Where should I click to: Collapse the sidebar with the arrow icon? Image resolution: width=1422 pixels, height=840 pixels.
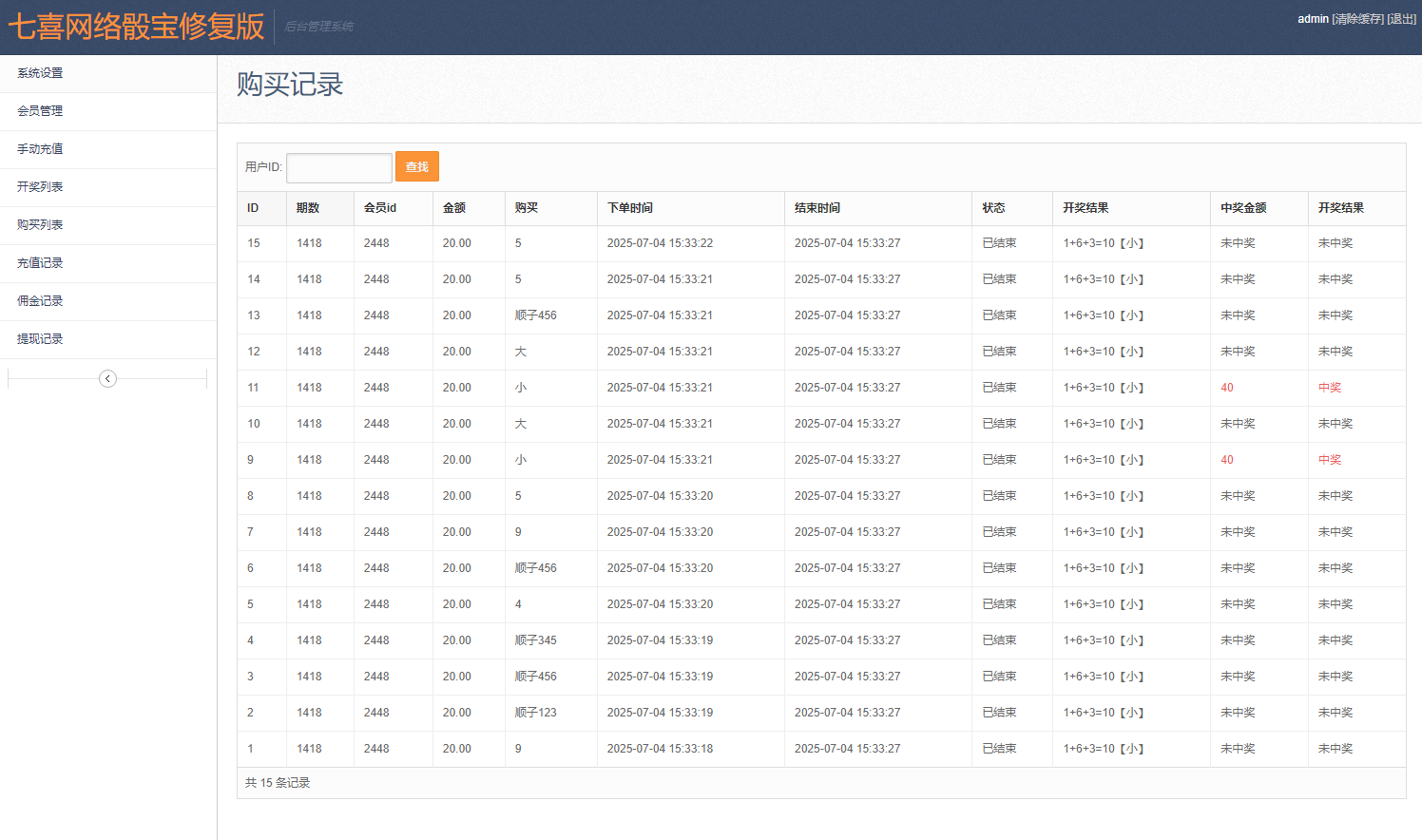tap(107, 379)
